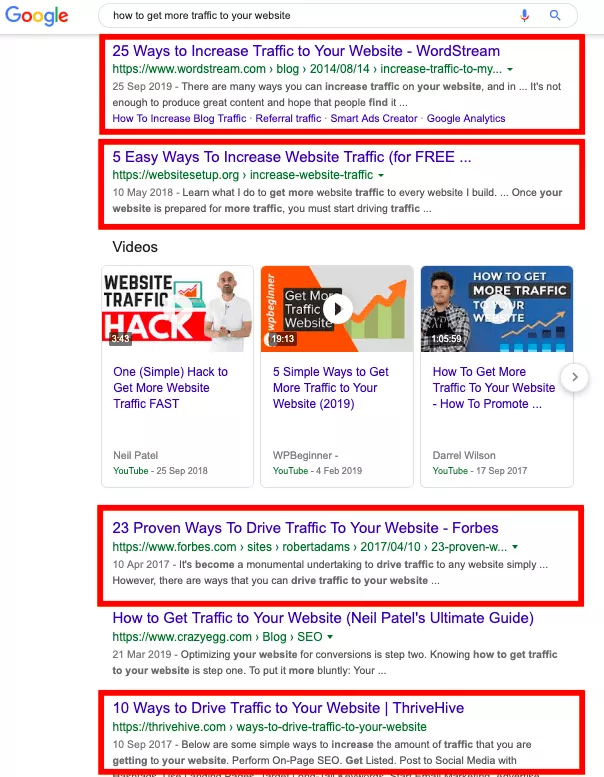Click the YouTube - 17 Sep 2017 source text
Image resolution: width=604 pixels, height=777 pixels.
click(480, 471)
